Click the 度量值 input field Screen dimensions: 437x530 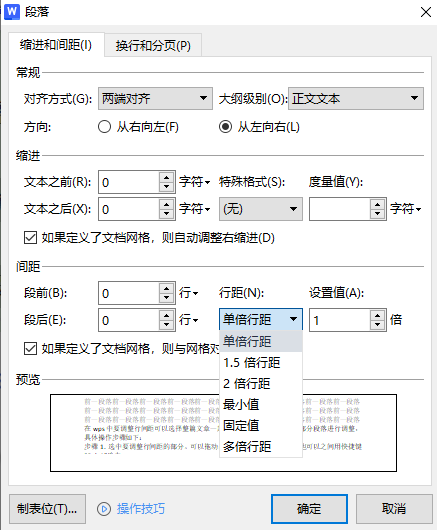(x=340, y=209)
